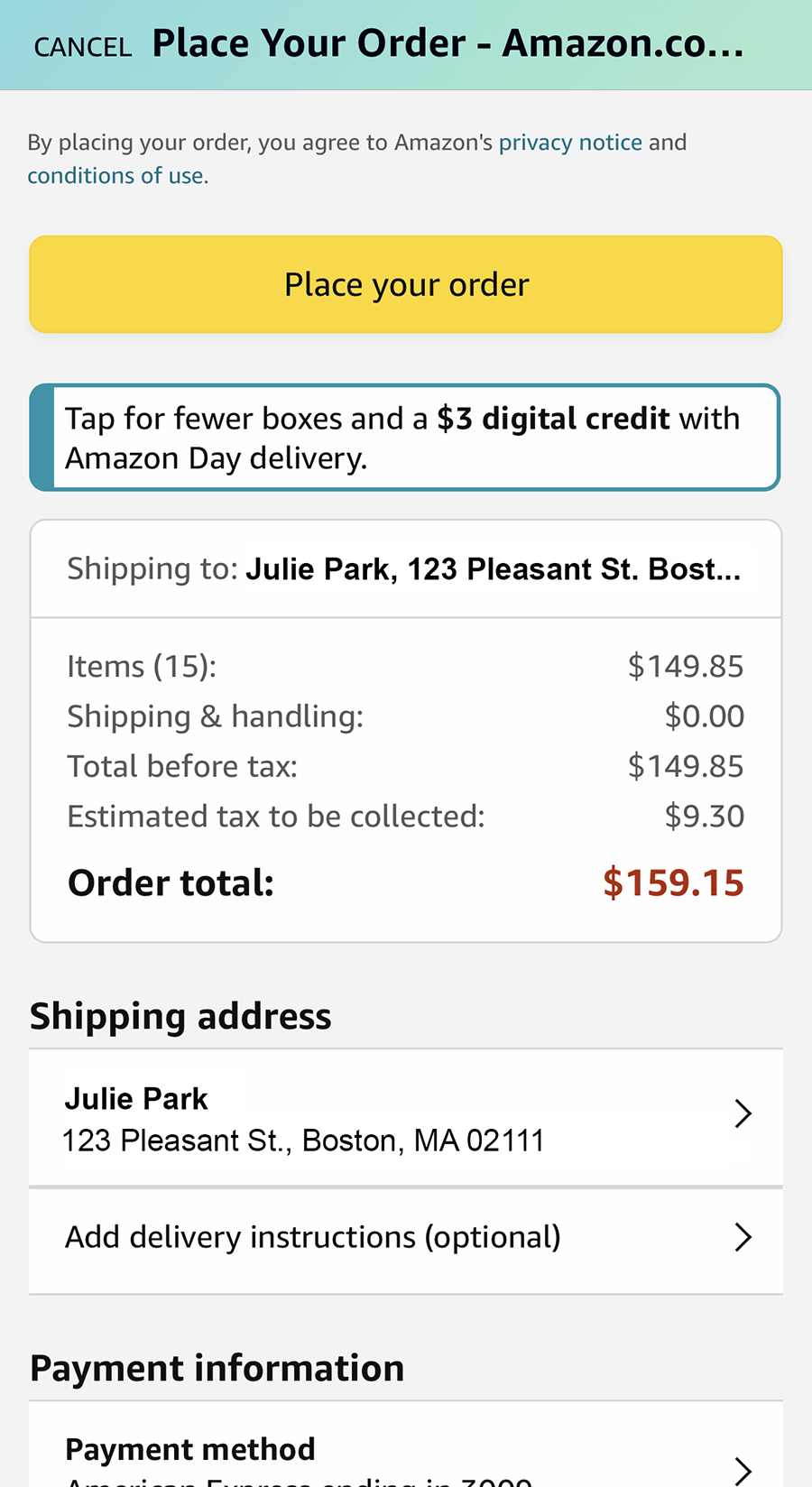Tap the Items (15) price line
Screen dimensions: 812x1487
pos(406,667)
